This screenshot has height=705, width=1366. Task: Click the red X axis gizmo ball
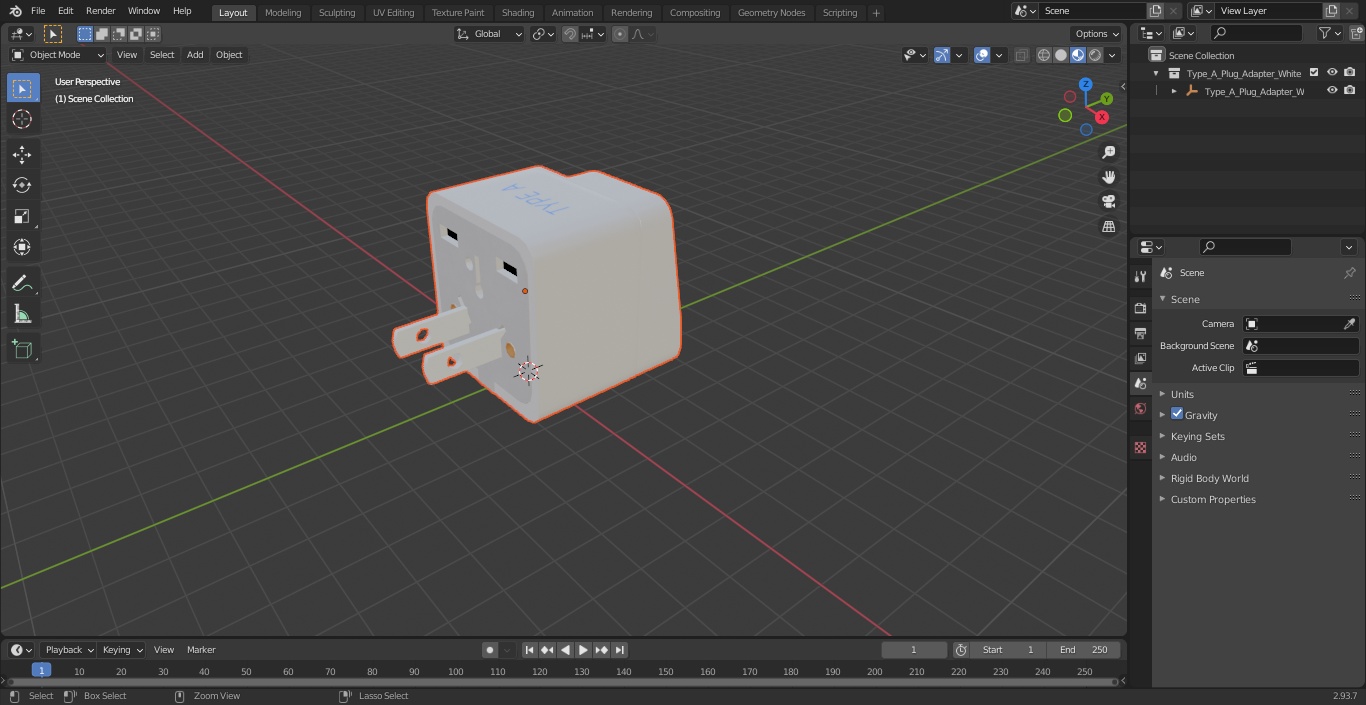point(1102,117)
